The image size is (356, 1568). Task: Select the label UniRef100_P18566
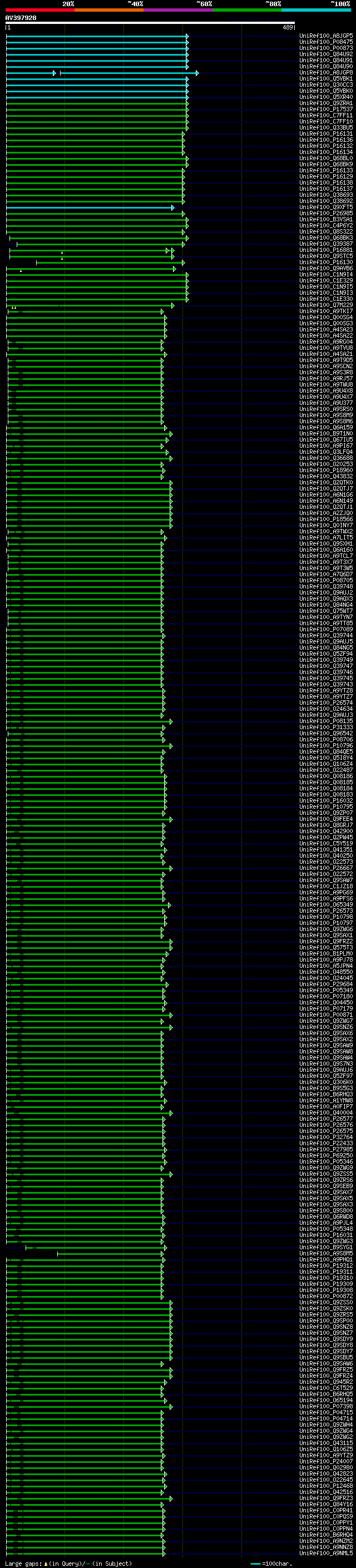[326, 519]
